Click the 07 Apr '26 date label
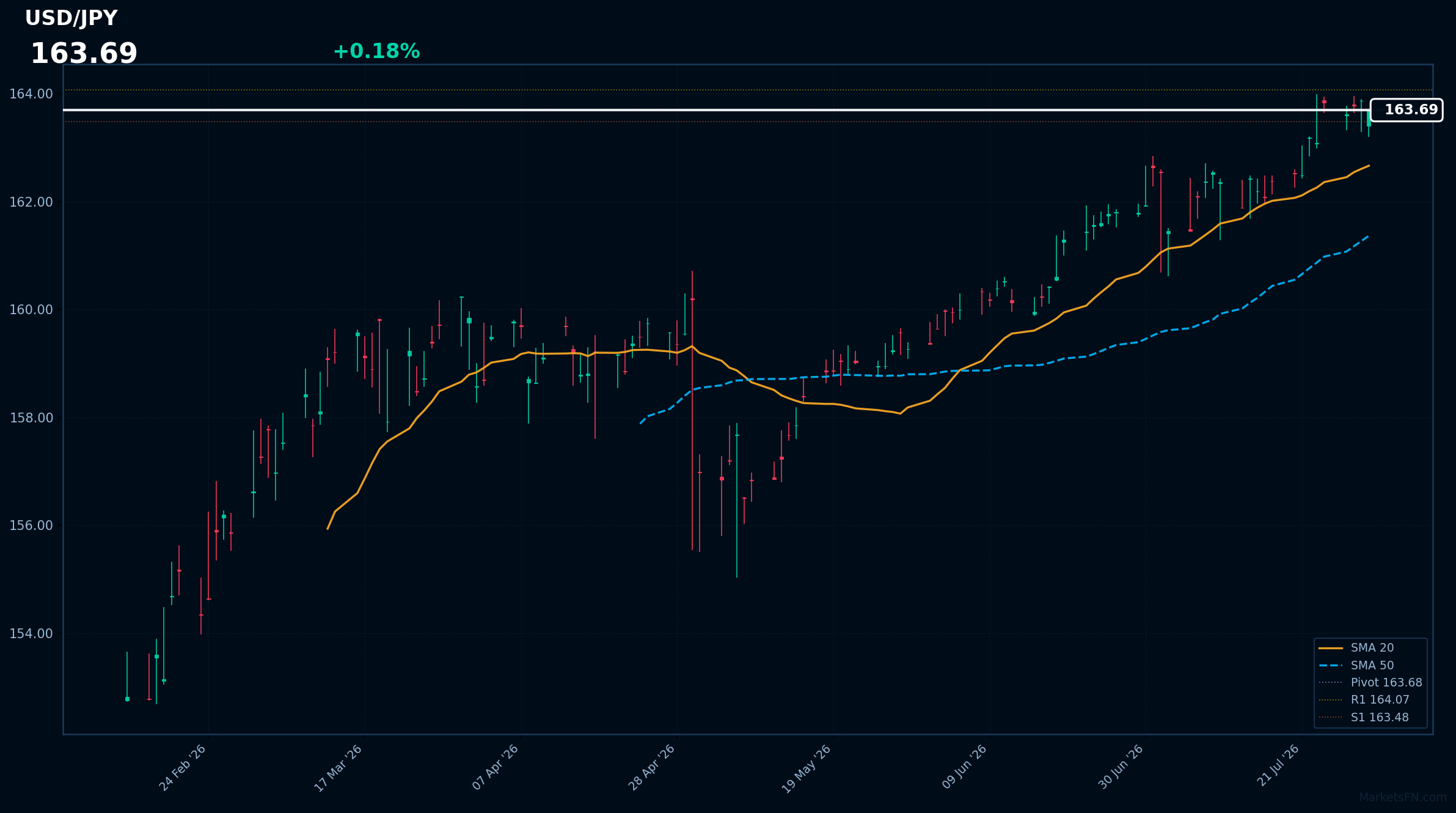 click(496, 768)
